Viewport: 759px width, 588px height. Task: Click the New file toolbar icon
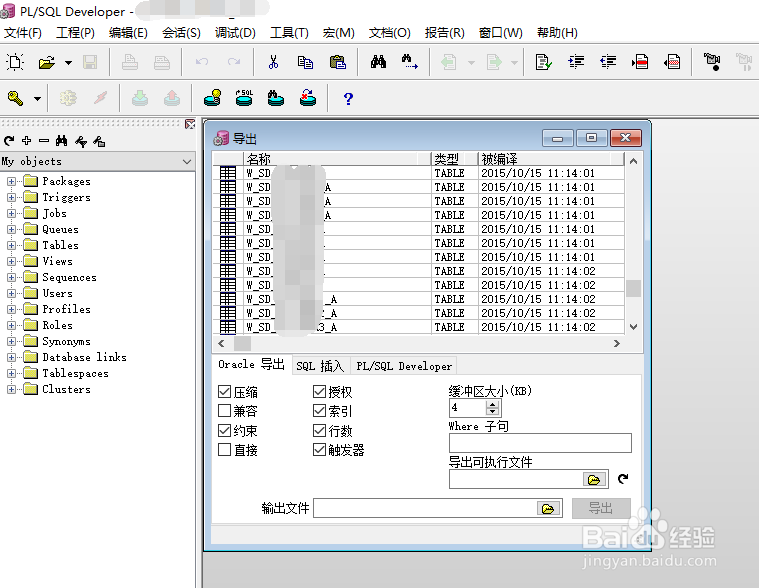tap(15, 62)
